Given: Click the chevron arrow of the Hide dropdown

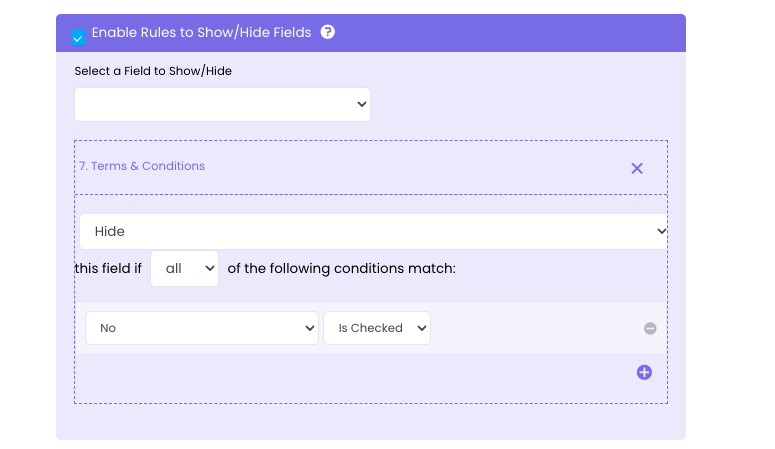Looking at the screenshot, I should 660,231.
